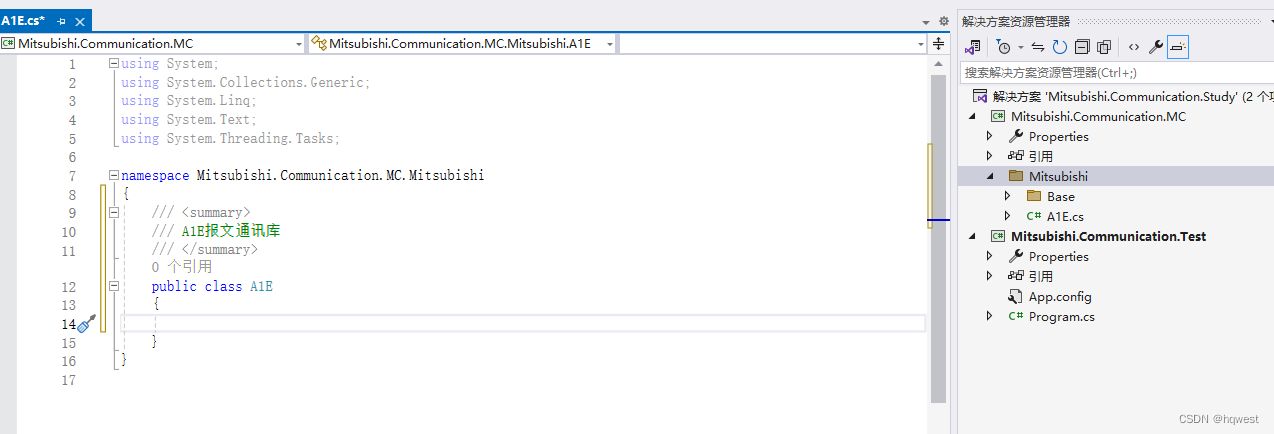The height and width of the screenshot is (434, 1274).
Task: Close the A1E.cs editor tab
Action: (79, 21)
